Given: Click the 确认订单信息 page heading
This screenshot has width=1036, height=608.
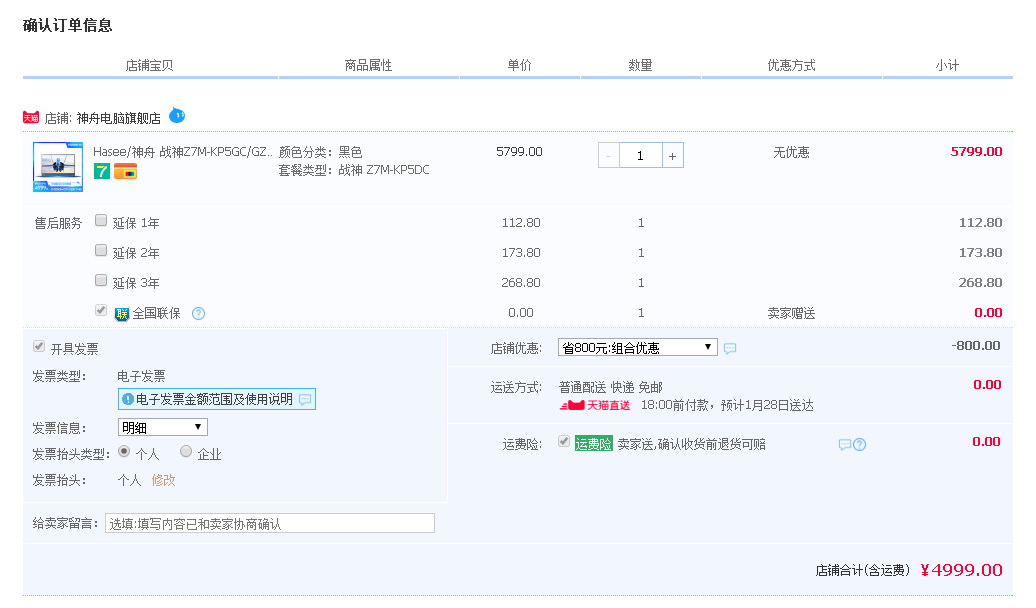Looking at the screenshot, I should point(67,25).
